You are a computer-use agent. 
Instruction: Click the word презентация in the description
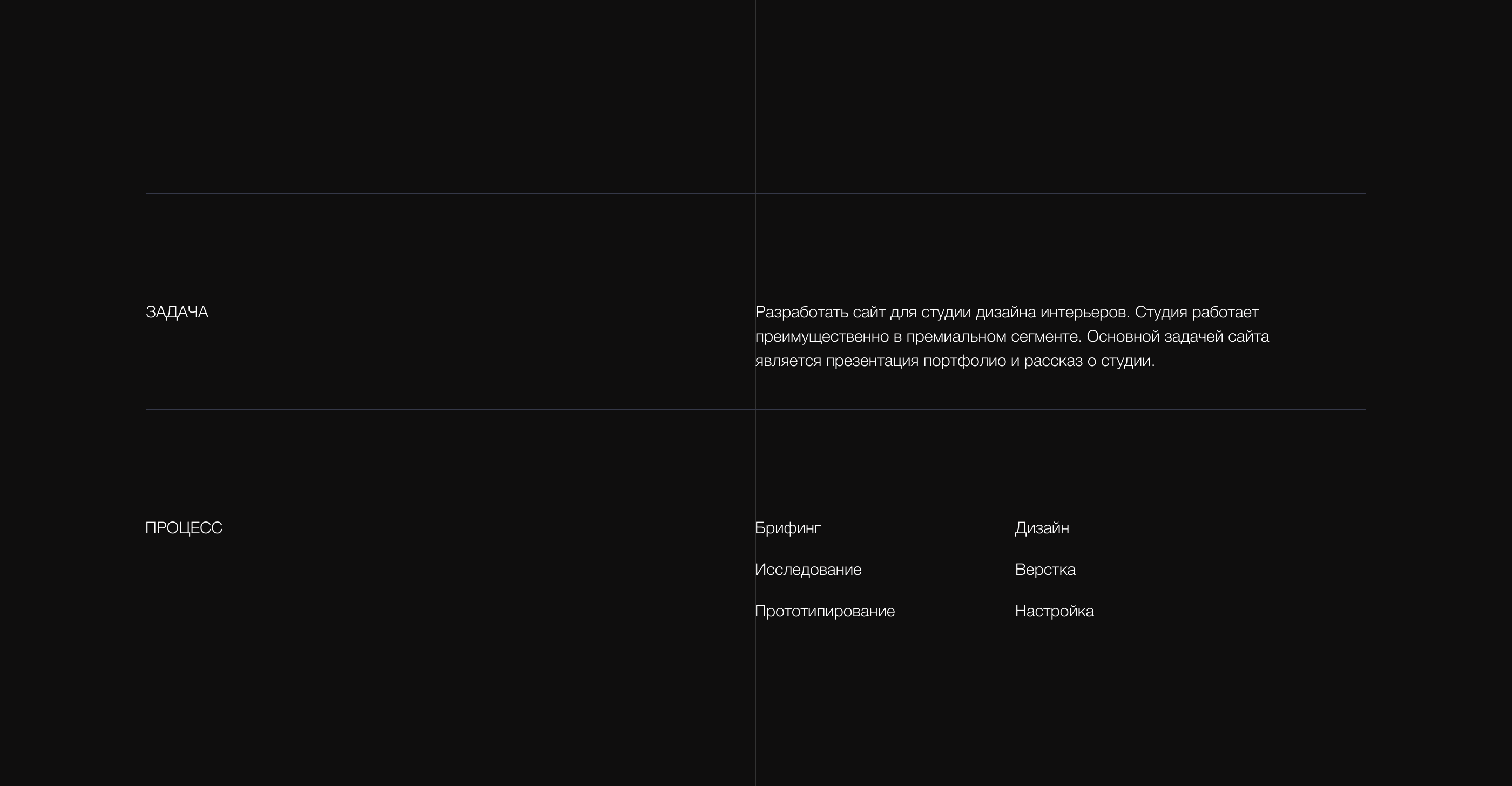coord(872,361)
